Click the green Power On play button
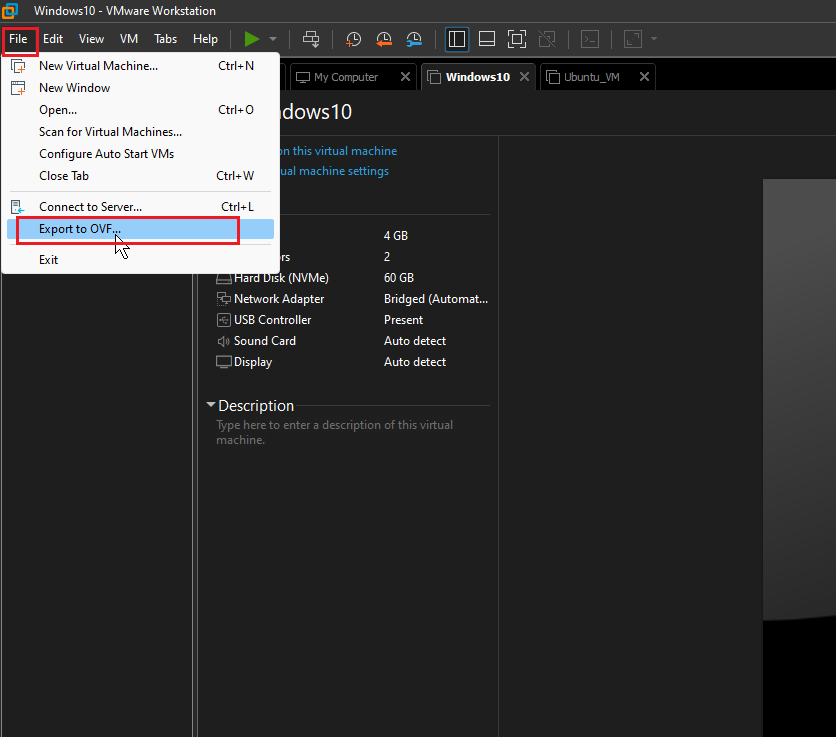The width and height of the screenshot is (836, 737). pyautogui.click(x=252, y=39)
